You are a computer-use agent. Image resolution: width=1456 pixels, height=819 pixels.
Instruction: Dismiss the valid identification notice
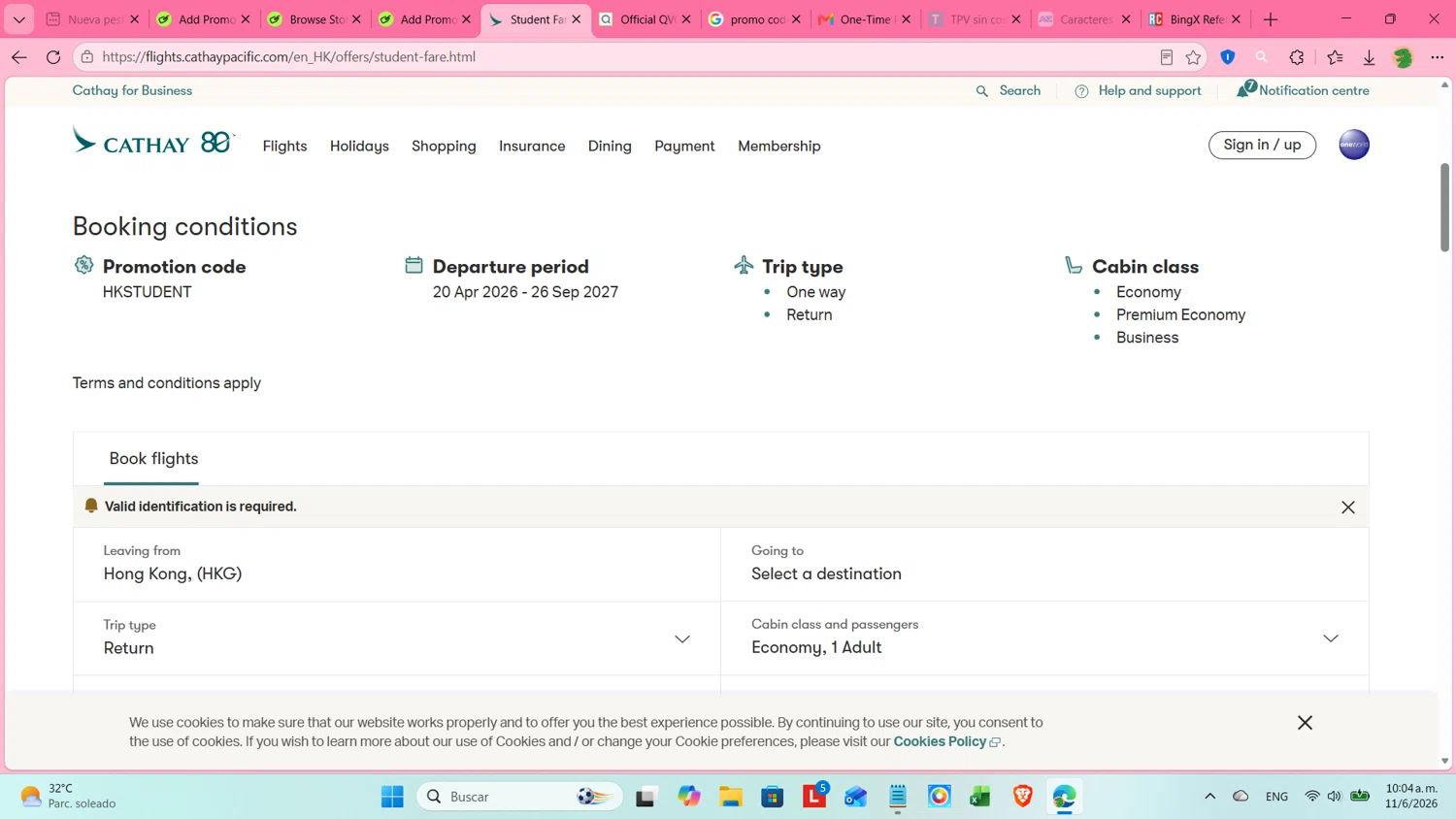pos(1347,507)
